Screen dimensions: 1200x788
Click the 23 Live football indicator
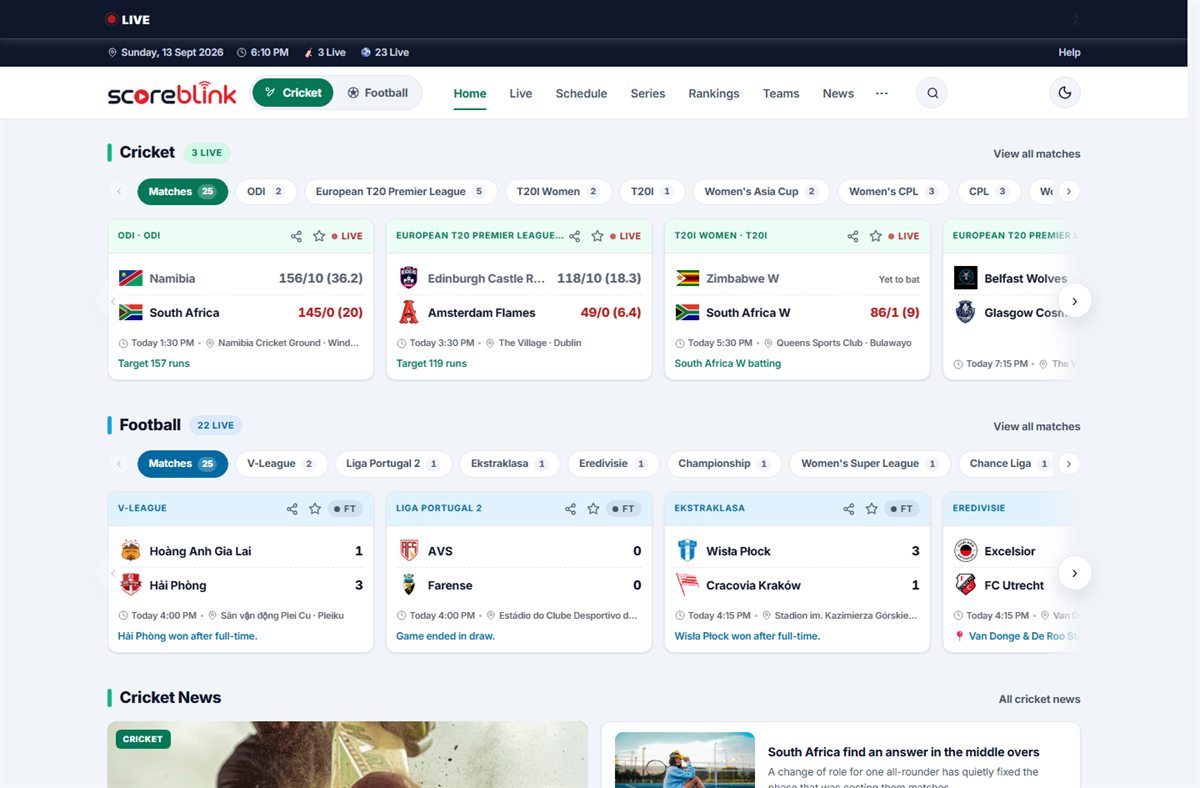pos(385,52)
